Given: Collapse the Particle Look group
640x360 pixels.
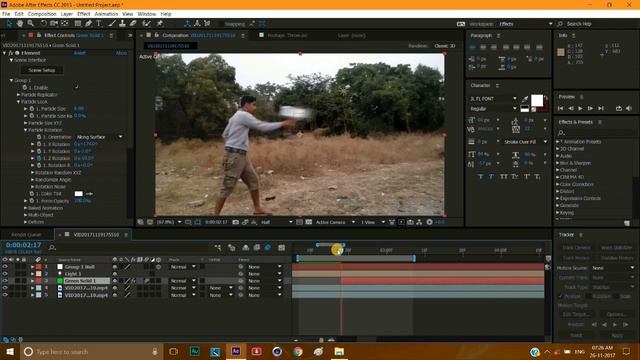Looking at the screenshot, I should (x=18, y=102).
